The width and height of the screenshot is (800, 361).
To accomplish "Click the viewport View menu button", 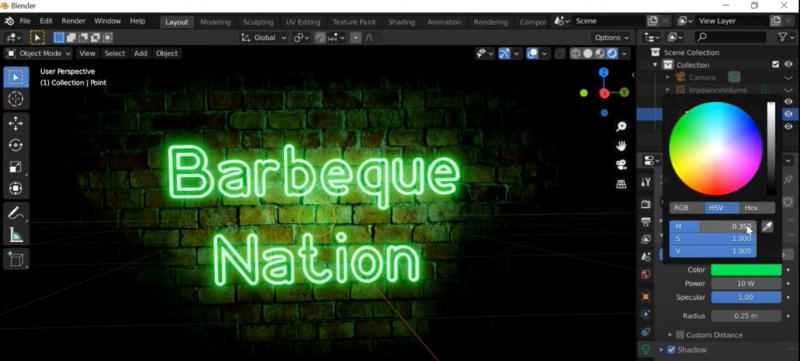I will (87, 54).
